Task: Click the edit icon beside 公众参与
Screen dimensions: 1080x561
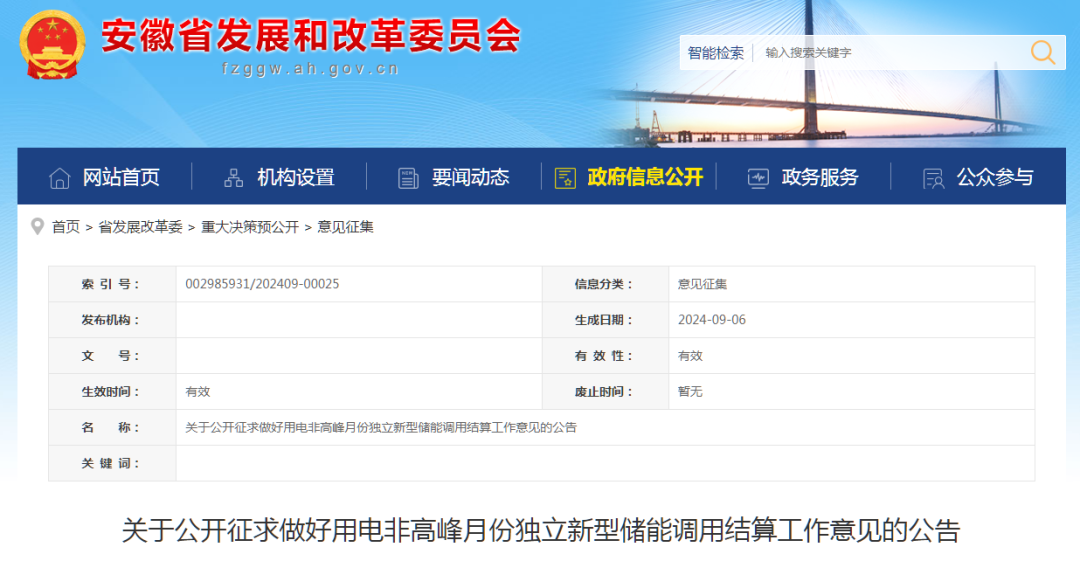Action: point(933,178)
